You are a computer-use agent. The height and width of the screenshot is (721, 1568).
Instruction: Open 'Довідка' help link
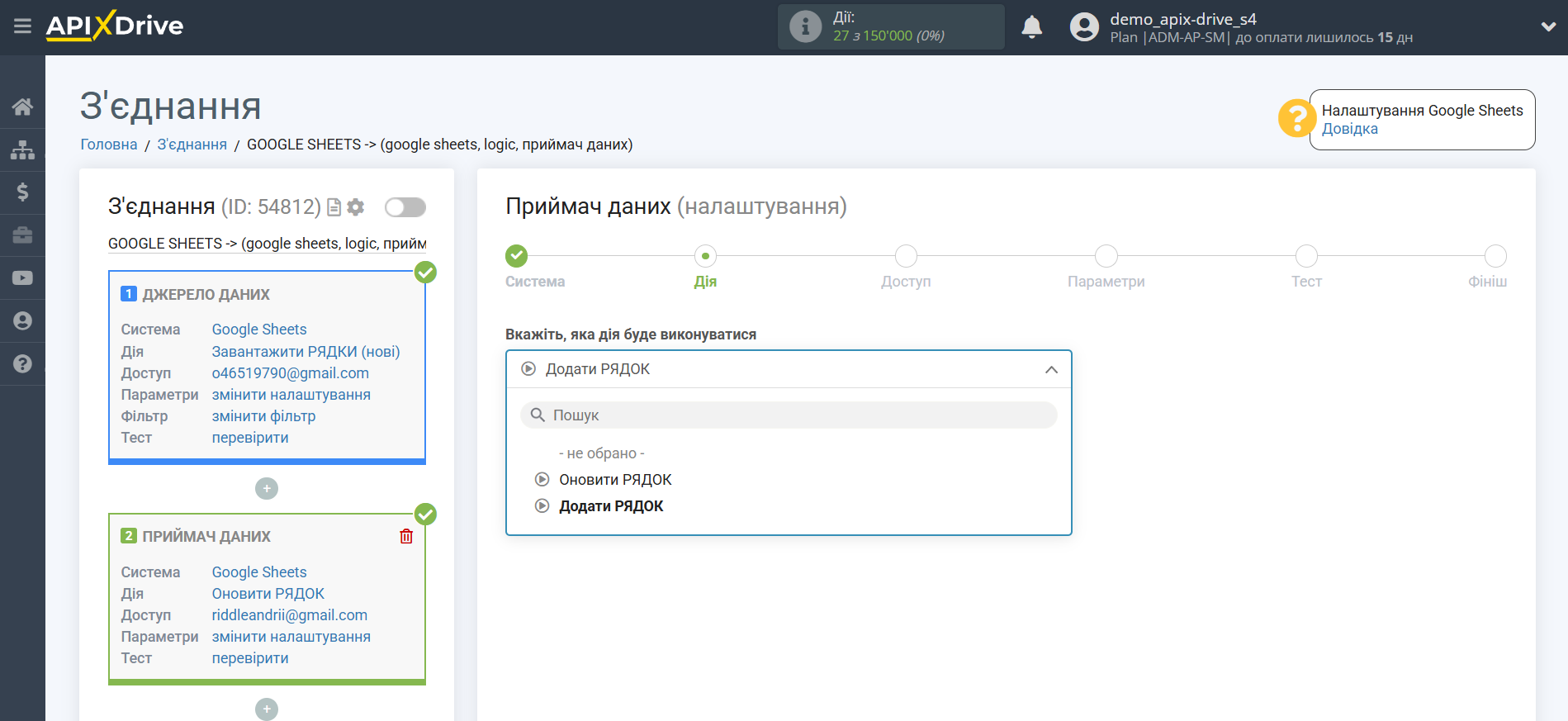[x=1350, y=129]
